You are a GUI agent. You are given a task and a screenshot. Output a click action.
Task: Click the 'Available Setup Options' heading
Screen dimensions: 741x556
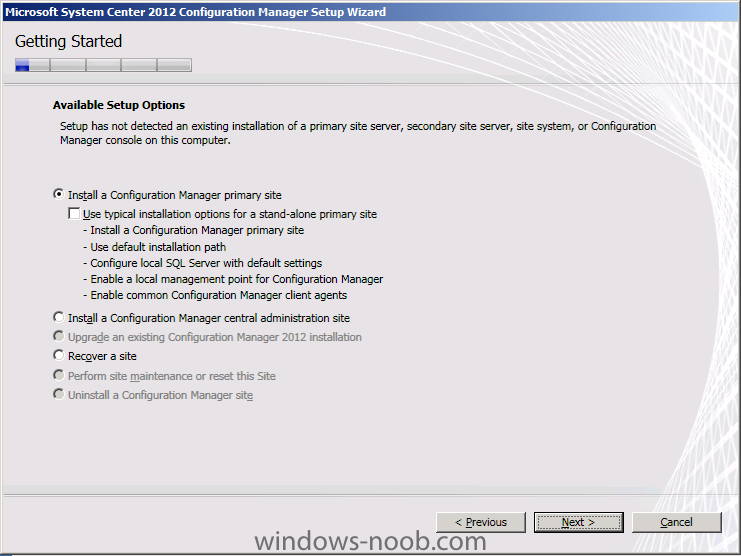pyautogui.click(x=119, y=105)
